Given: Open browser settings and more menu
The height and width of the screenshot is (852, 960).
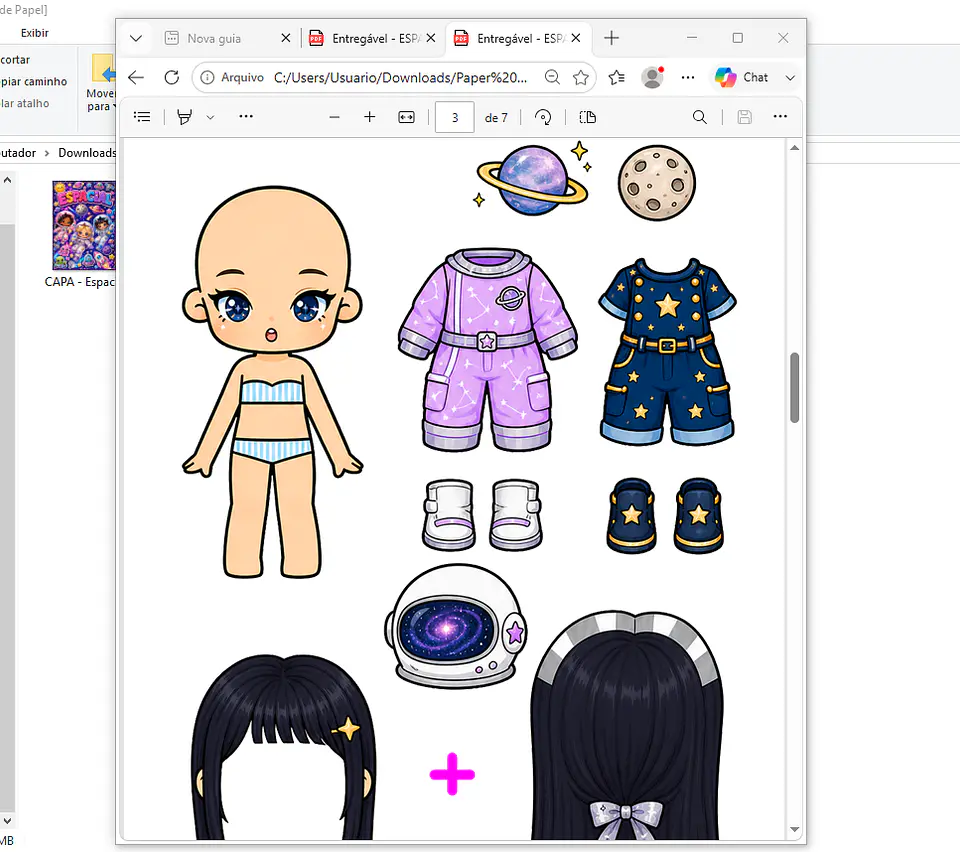Looking at the screenshot, I should (x=688, y=77).
